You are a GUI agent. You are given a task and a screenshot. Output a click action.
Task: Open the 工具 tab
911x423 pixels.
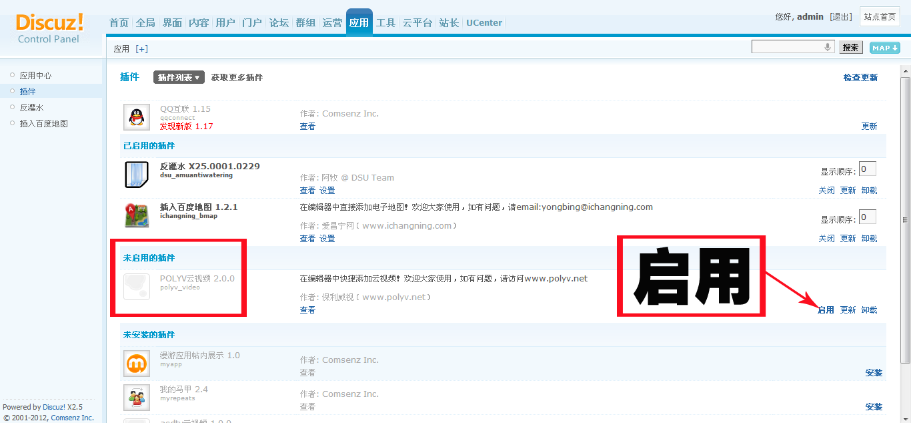click(386, 23)
